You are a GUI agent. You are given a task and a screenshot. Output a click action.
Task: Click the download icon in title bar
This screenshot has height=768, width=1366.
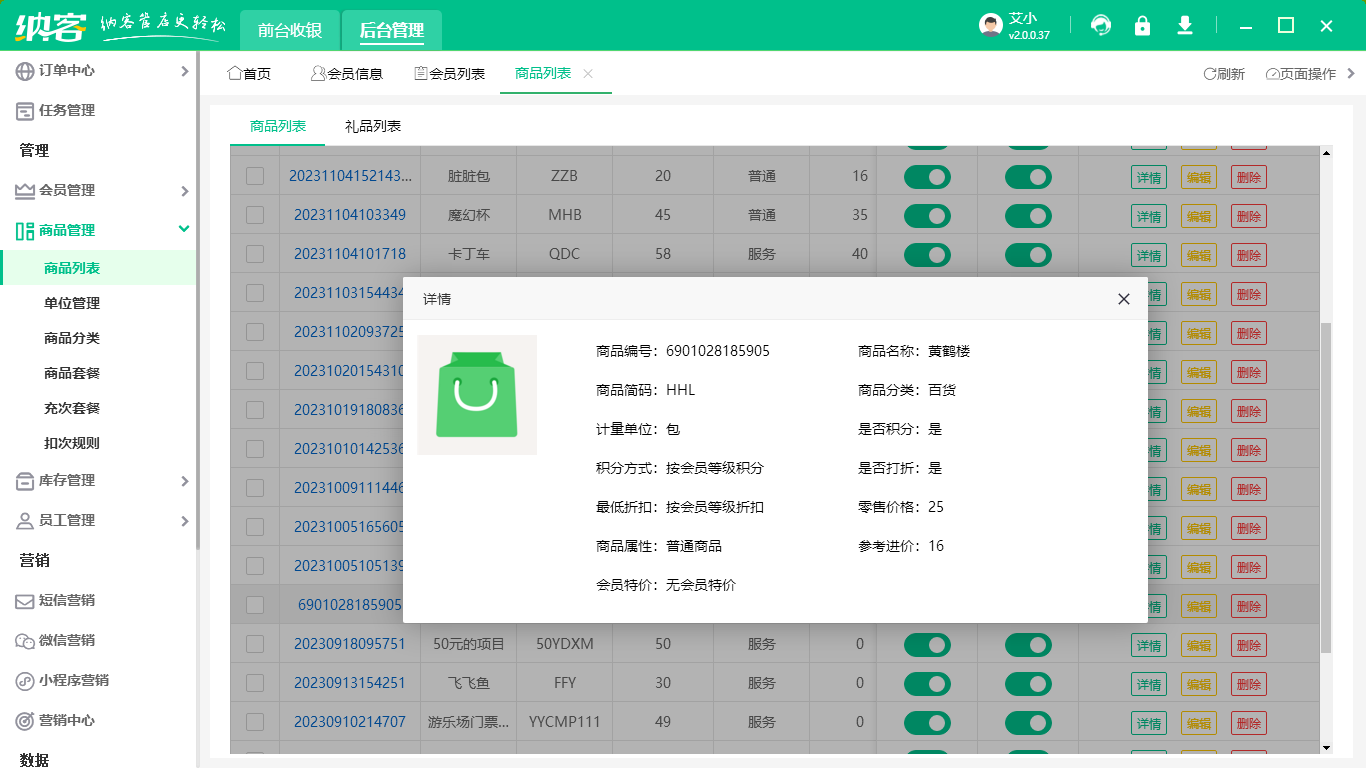click(x=1184, y=26)
